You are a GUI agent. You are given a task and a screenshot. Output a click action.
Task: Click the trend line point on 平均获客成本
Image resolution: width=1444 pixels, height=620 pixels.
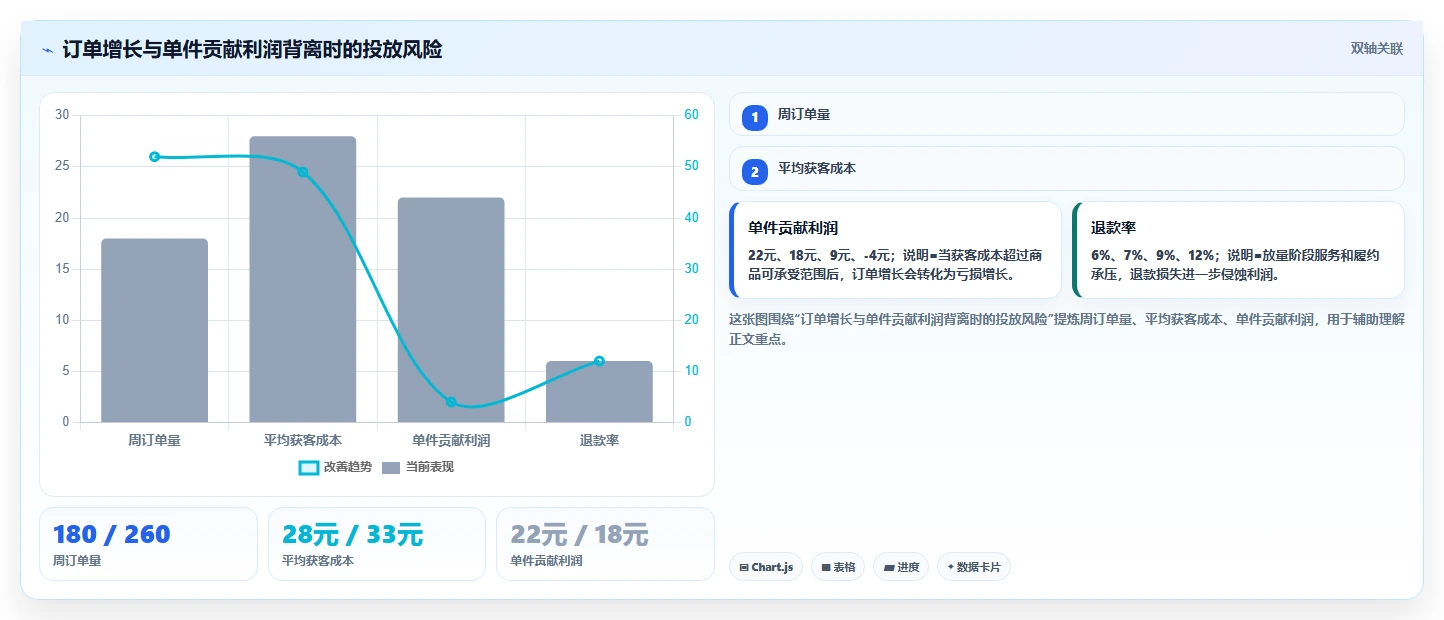tap(303, 172)
